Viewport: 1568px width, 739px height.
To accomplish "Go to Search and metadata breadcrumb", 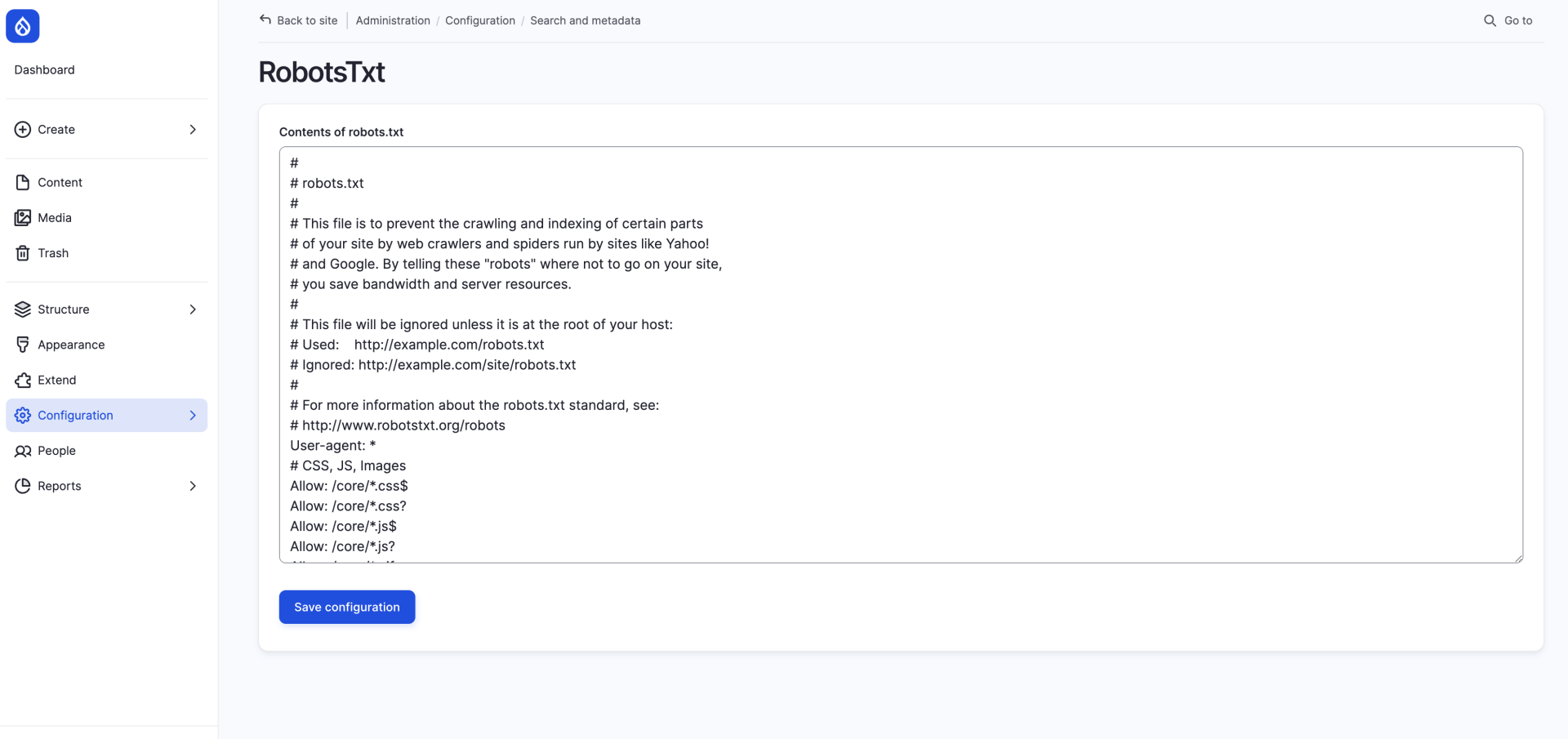I will click(x=585, y=20).
